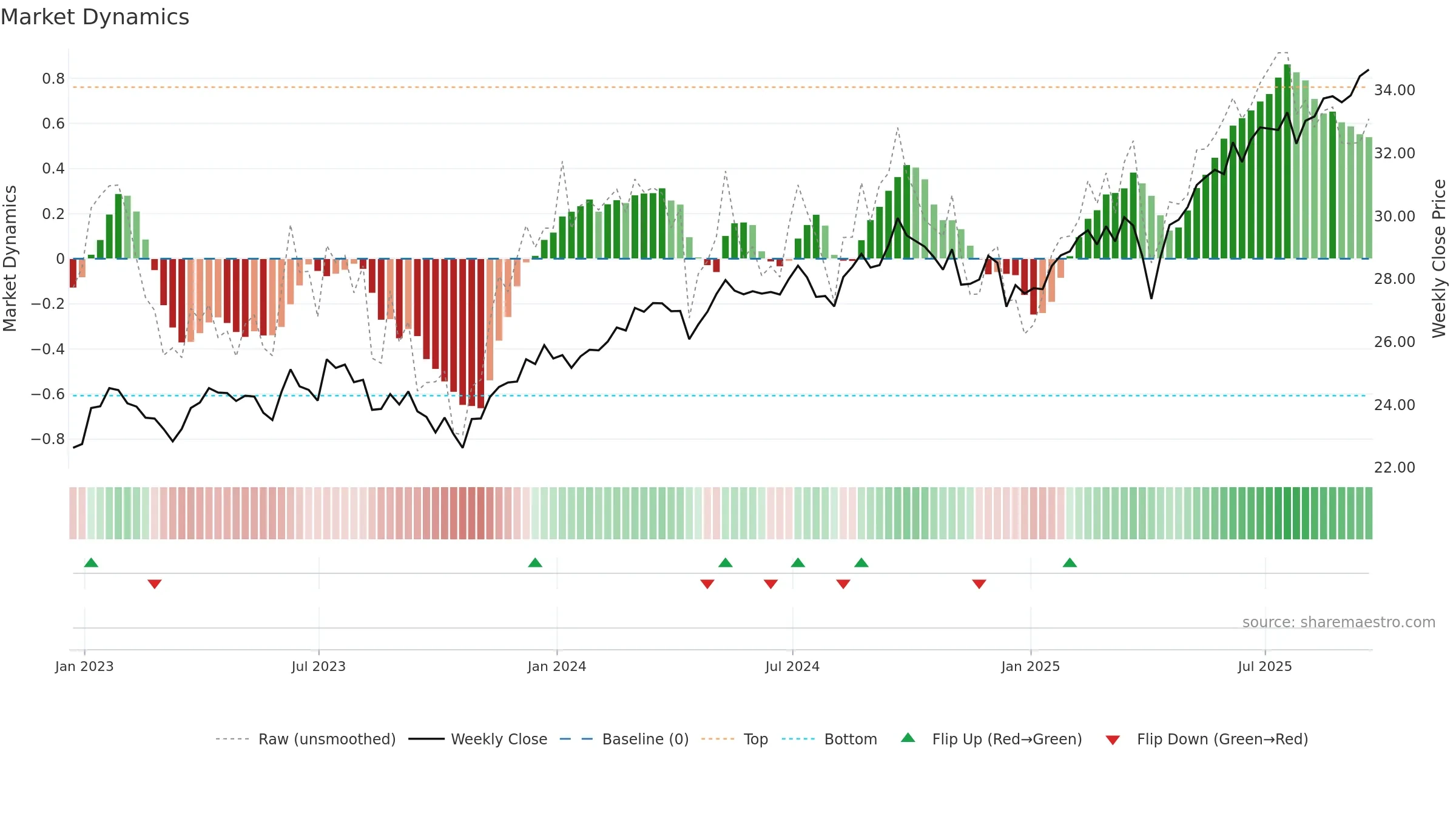Viewport: 1456px width, 819px height.
Task: Click the Flip Down triangle in late 2024
Action: coord(979,584)
